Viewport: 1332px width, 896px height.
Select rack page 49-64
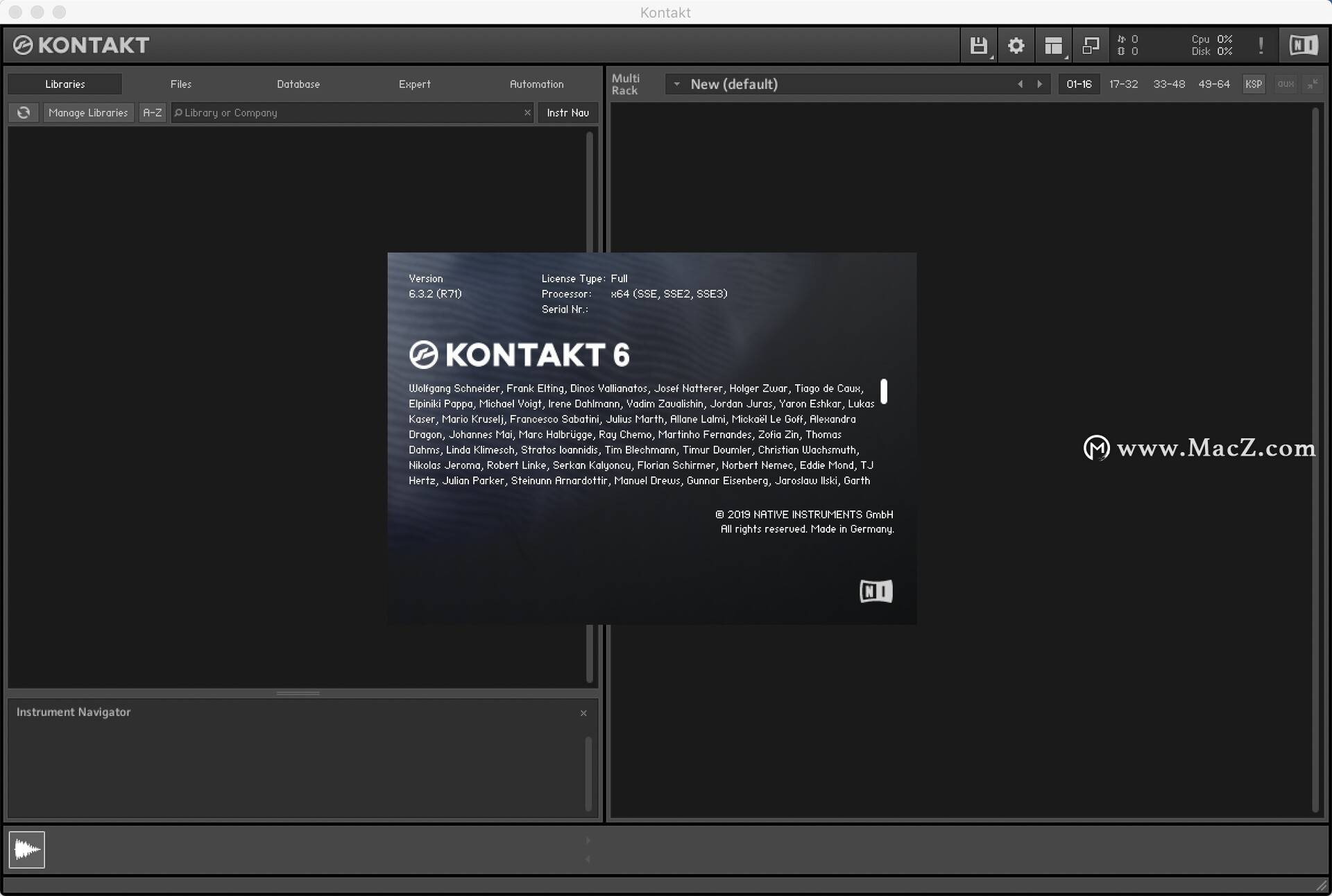coord(1214,84)
